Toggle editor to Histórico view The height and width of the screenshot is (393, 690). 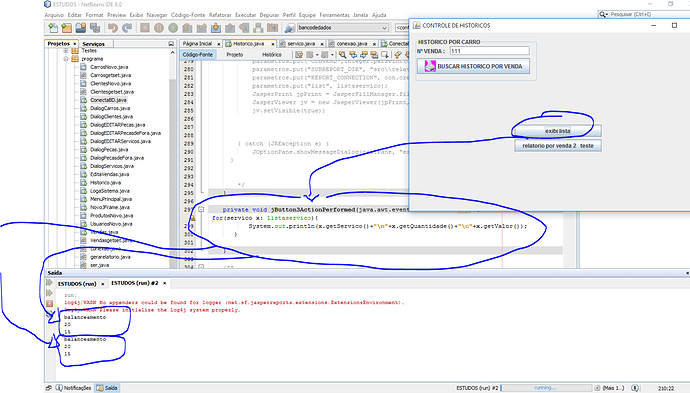[272, 55]
